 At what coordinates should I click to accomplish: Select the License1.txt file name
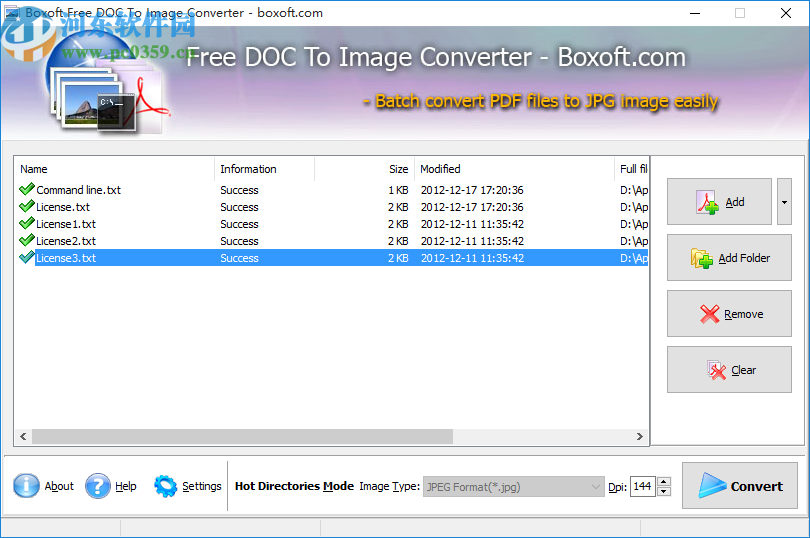(x=66, y=224)
